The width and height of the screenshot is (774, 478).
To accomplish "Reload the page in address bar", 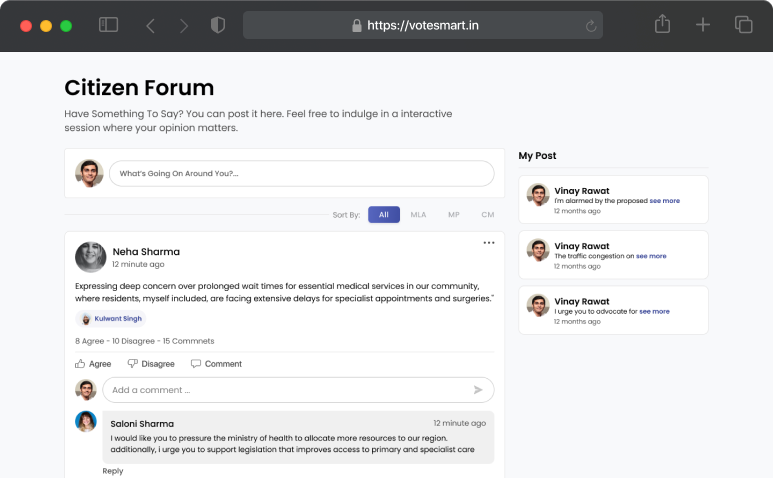I will [591, 26].
